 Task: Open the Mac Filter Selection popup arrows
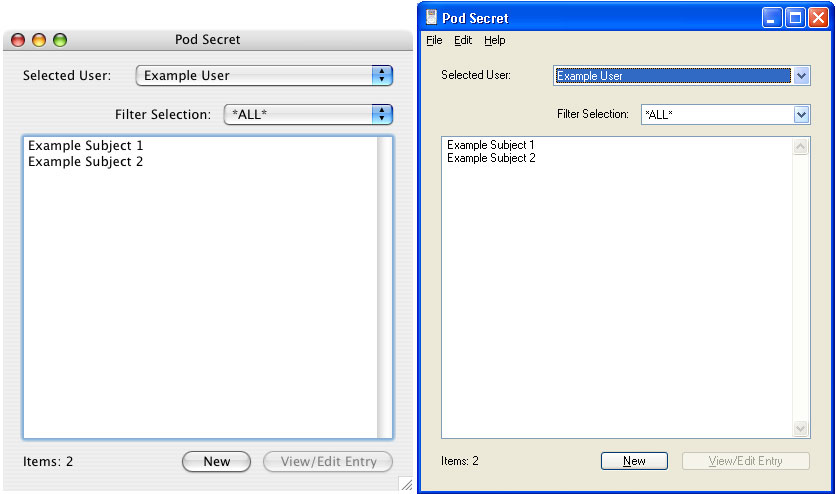tap(382, 114)
